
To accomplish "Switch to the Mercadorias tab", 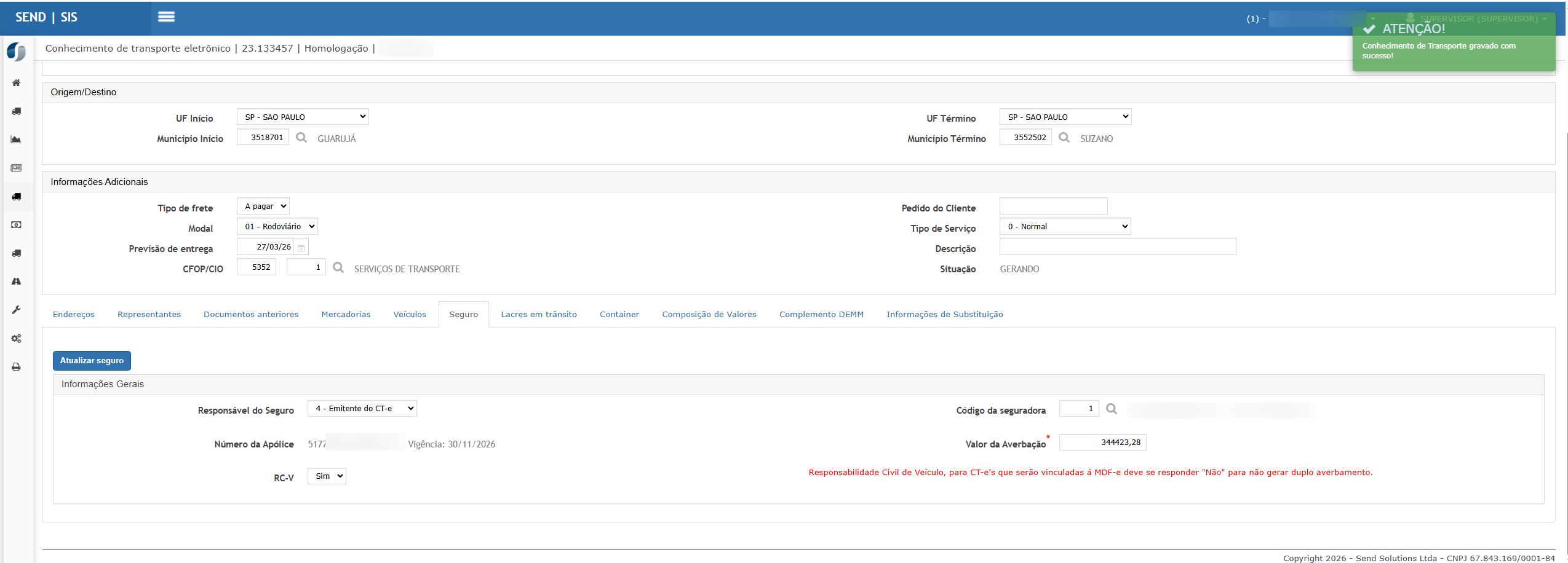I will coord(346,315).
